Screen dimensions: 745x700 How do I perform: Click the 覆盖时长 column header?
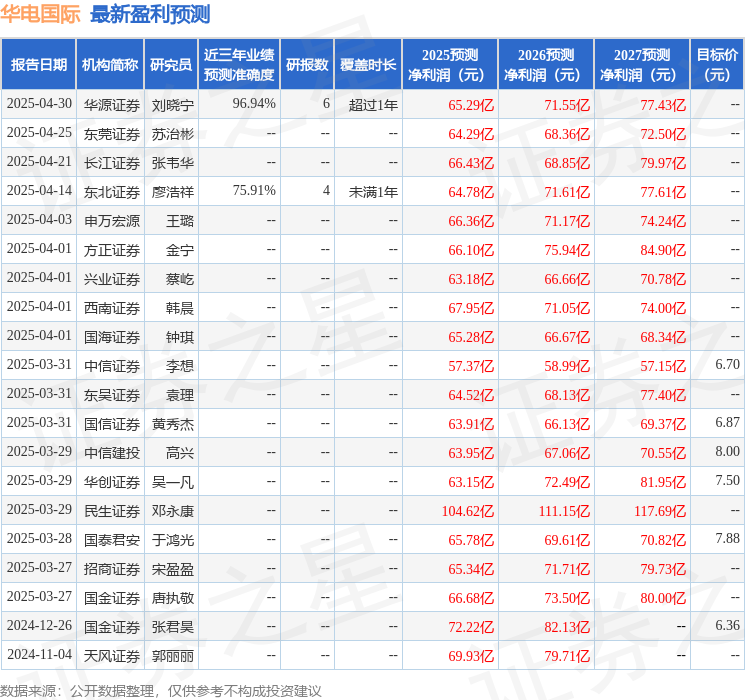(368, 65)
